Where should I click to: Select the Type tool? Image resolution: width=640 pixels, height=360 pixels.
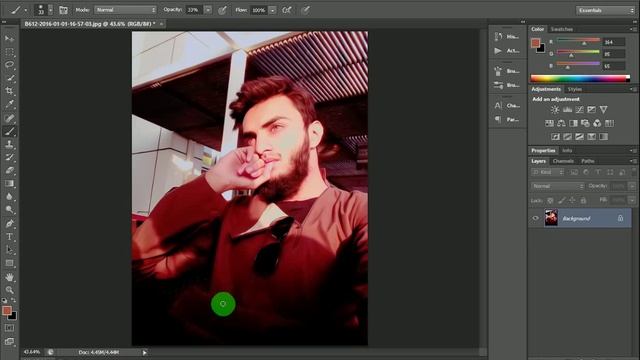(x=9, y=237)
